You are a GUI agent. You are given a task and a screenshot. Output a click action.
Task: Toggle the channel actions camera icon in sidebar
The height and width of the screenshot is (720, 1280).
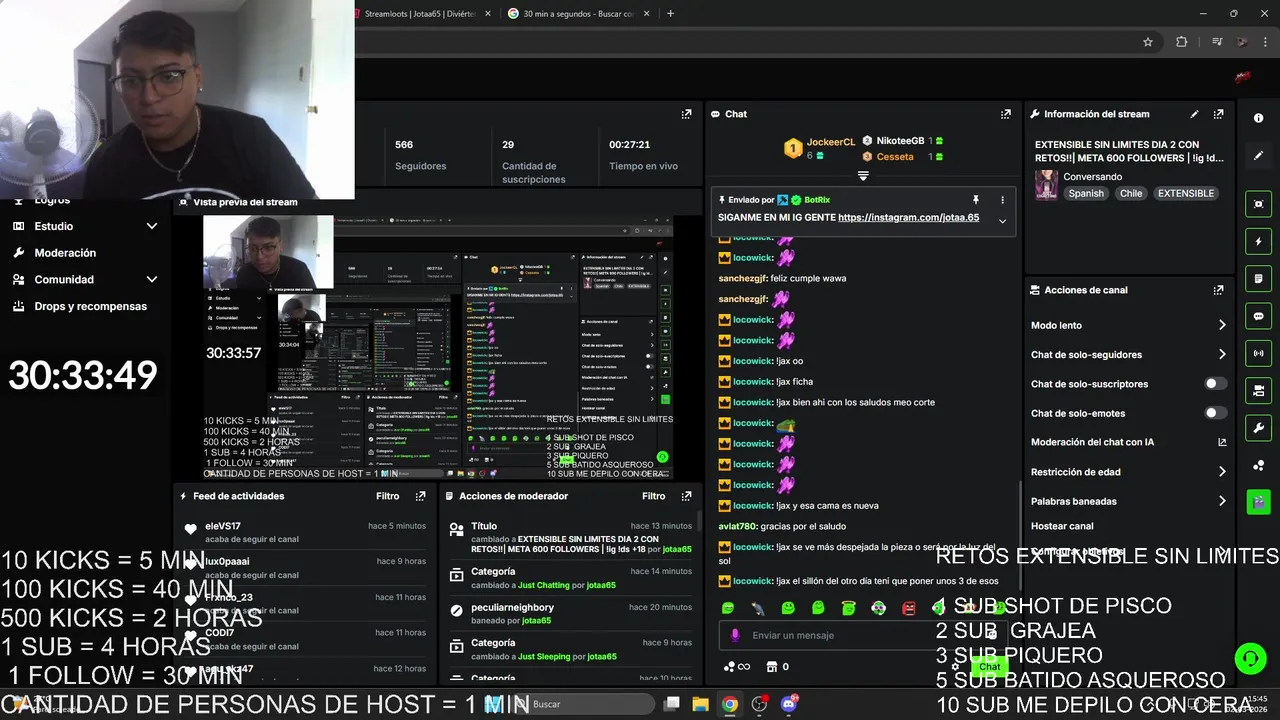[1258, 390]
